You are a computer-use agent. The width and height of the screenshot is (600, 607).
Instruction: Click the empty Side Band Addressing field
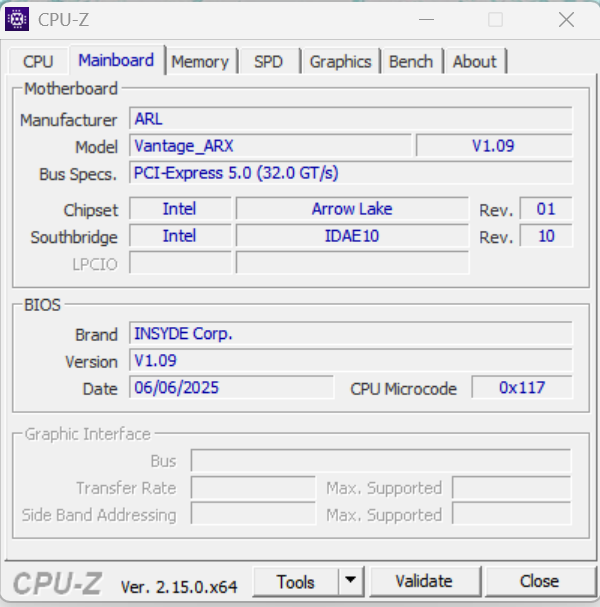[253, 514]
